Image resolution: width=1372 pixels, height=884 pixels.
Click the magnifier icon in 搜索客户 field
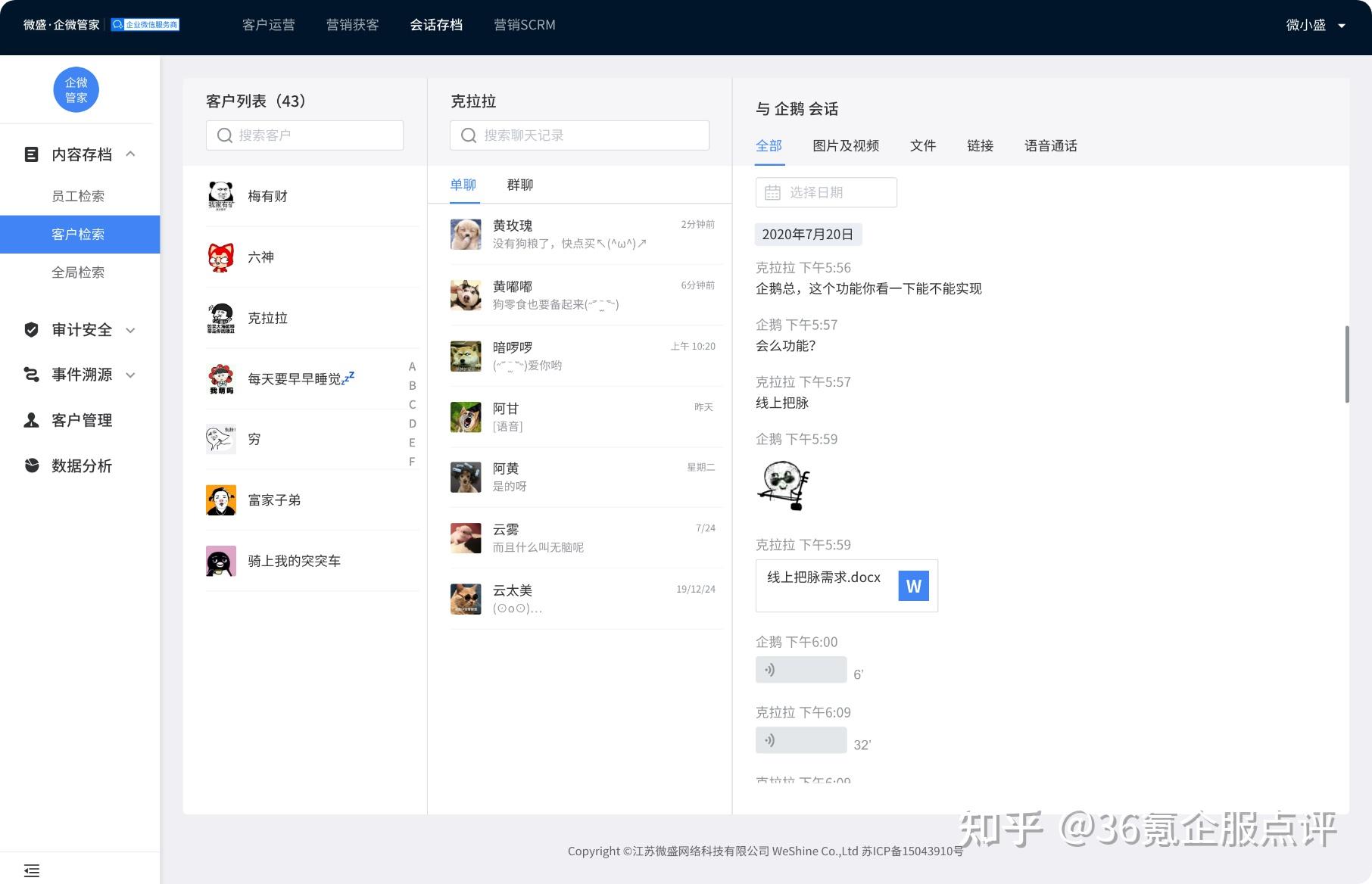[224, 135]
